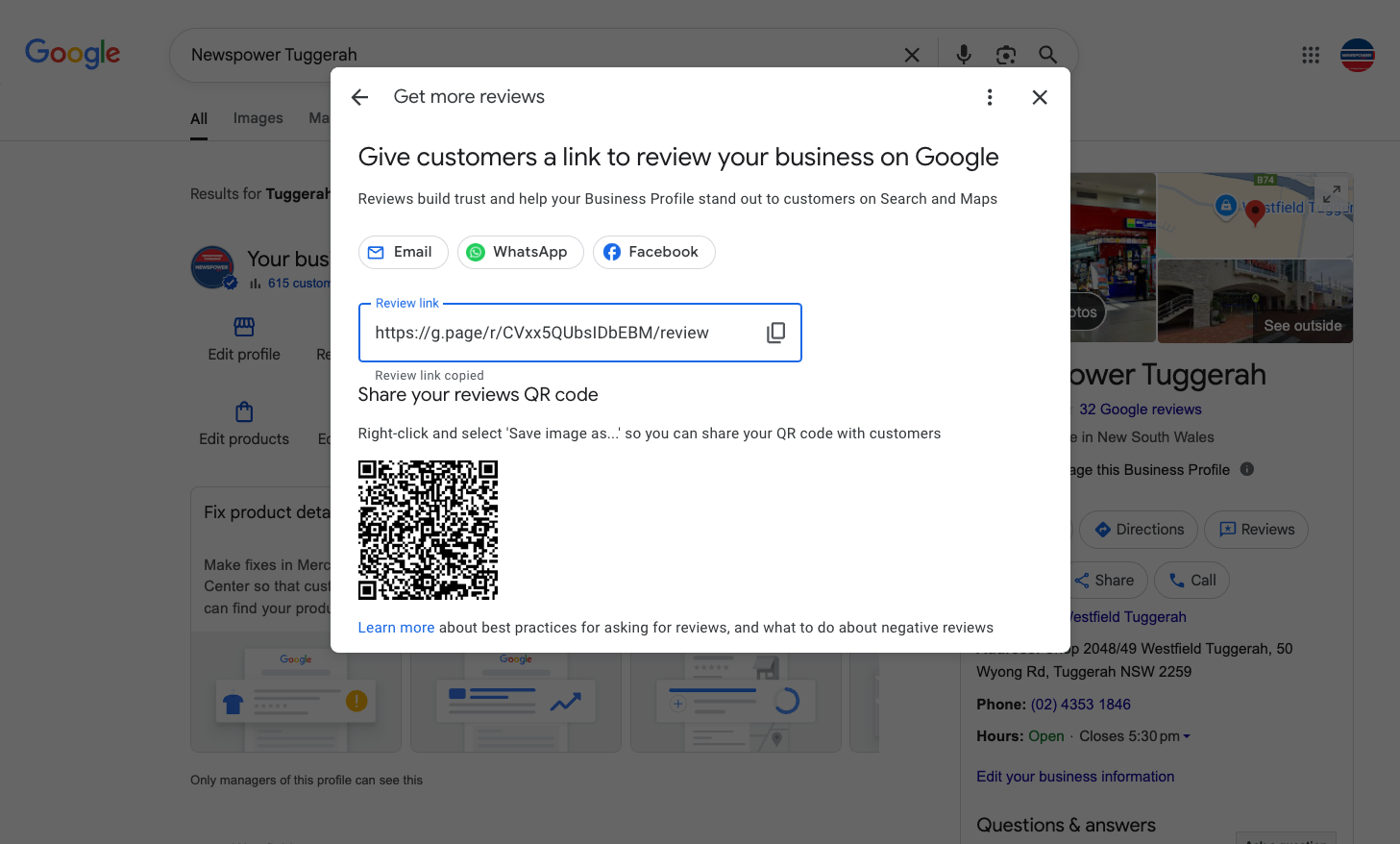Select the All results tab
1400x844 pixels.
199,119
